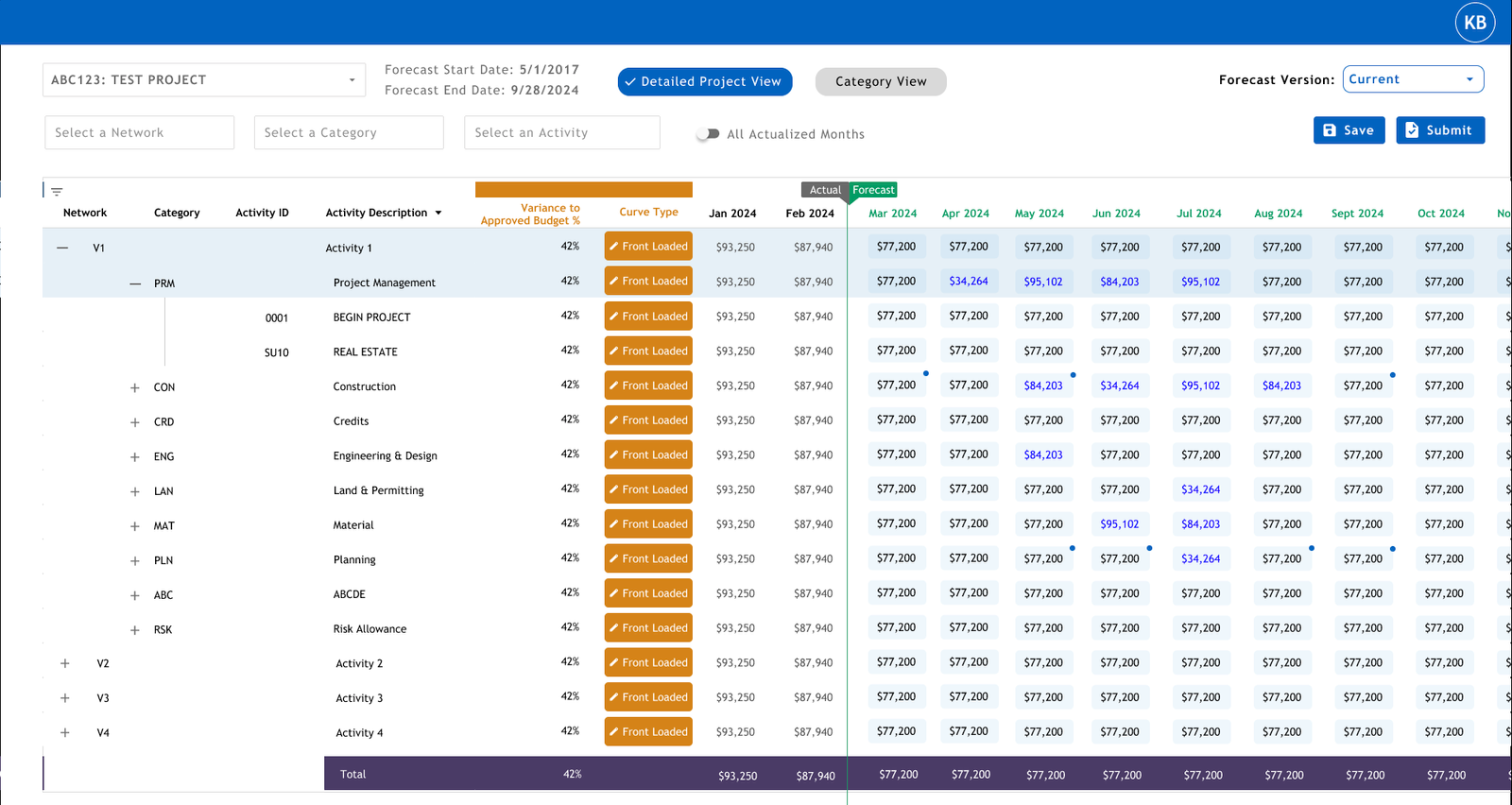Edit Front Loaded curve for Planning
Screen dimensions: 1512x805
click(x=648, y=558)
